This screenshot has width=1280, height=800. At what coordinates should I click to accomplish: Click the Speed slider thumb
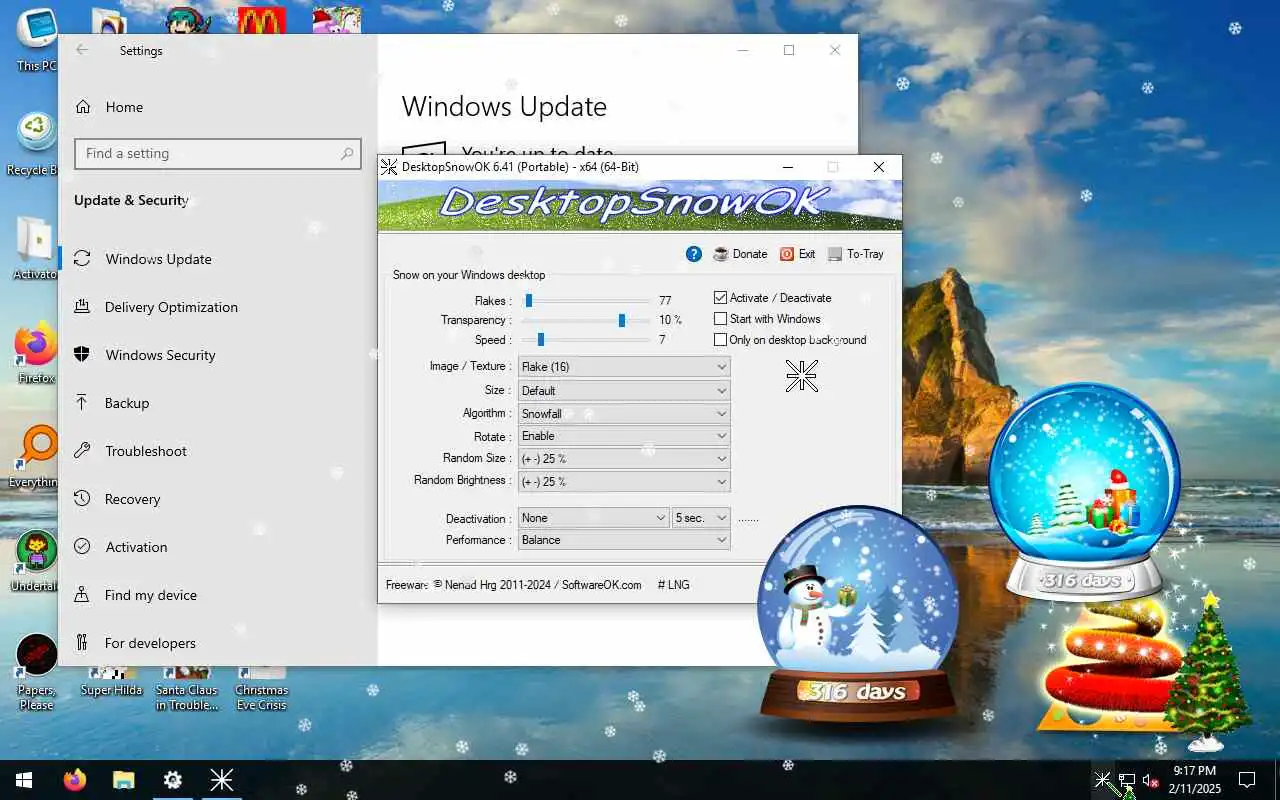[x=541, y=340]
